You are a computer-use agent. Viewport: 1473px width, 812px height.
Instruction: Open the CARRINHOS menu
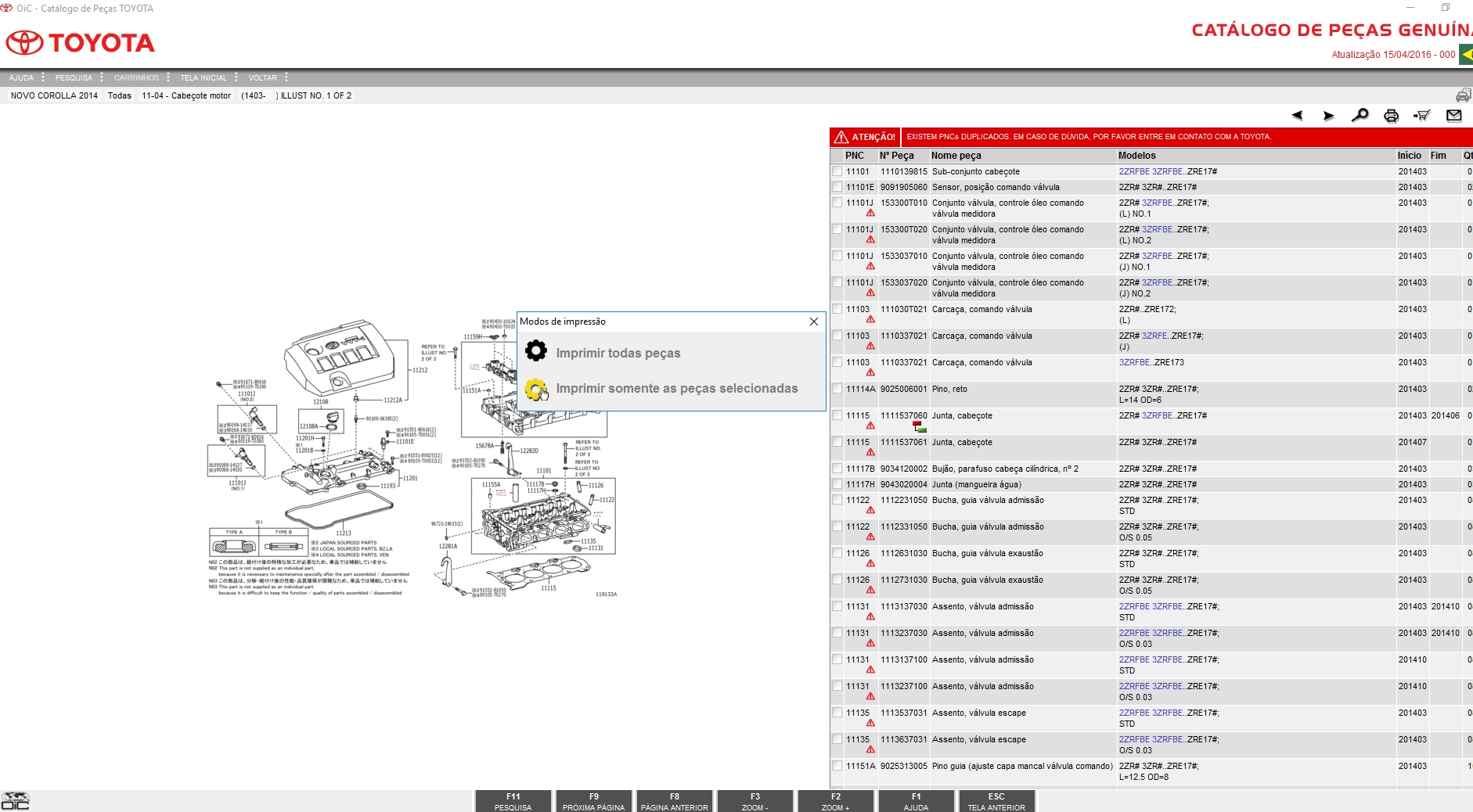click(136, 77)
